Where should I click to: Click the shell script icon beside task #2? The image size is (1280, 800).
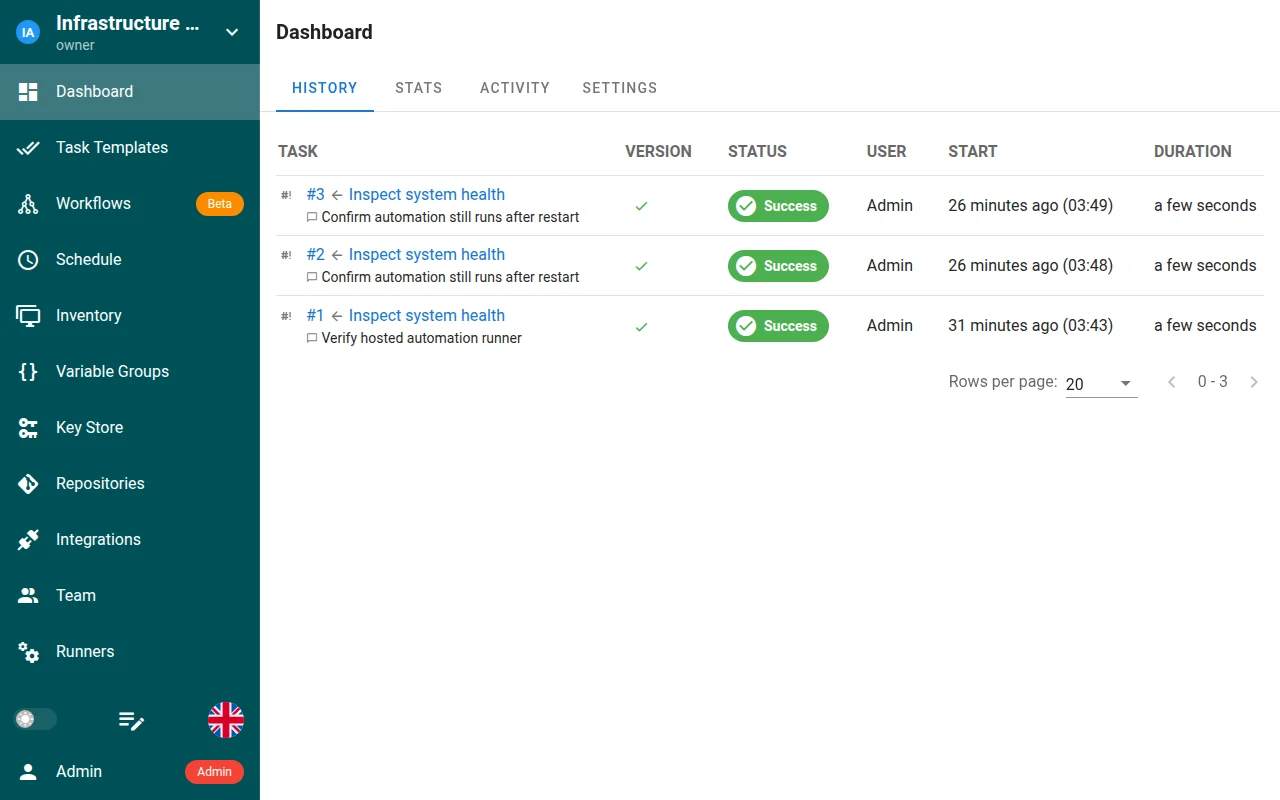[287, 255]
